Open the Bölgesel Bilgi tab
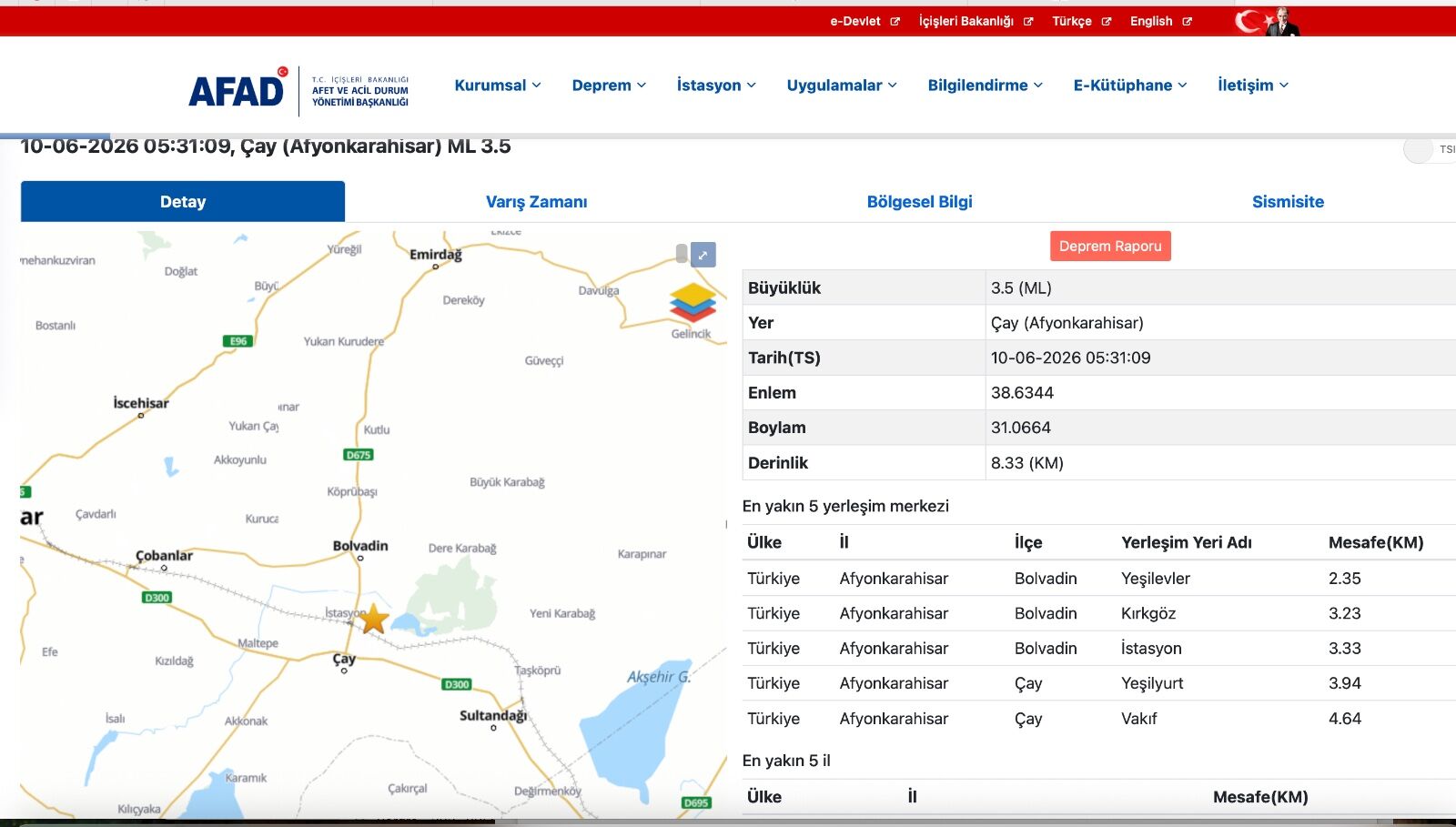This screenshot has height=827, width=1456. 919,202
